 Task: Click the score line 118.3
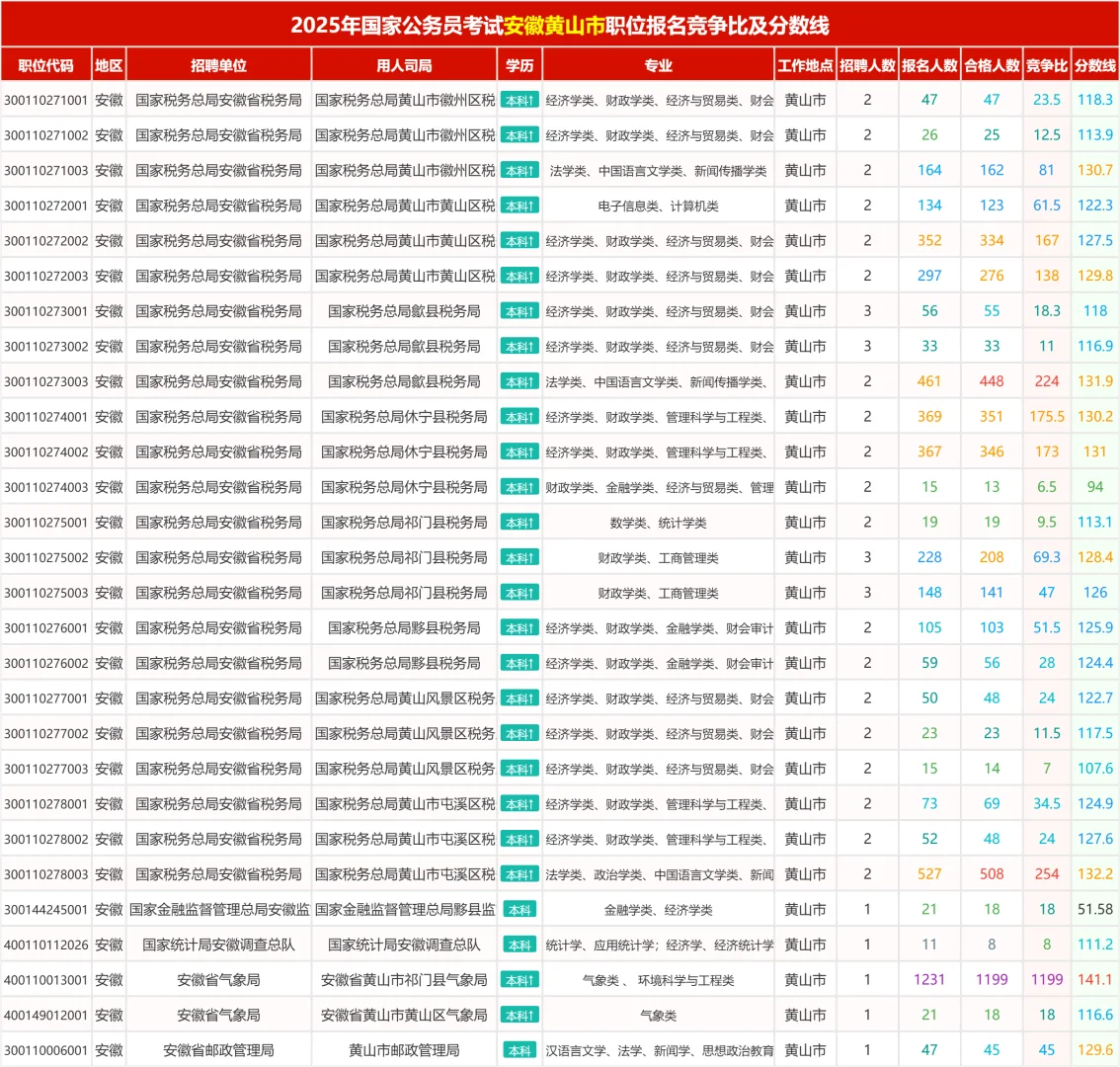(x=1095, y=100)
